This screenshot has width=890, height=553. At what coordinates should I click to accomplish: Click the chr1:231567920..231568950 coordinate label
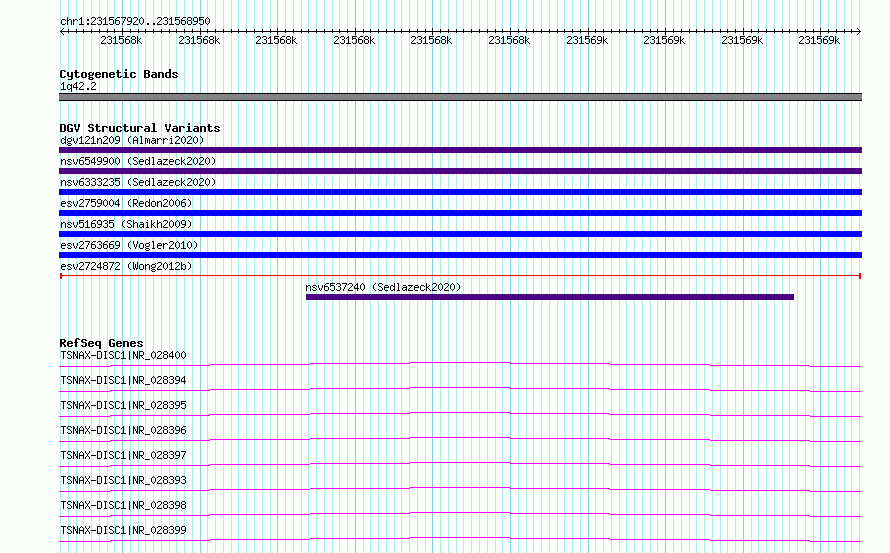tap(135, 21)
